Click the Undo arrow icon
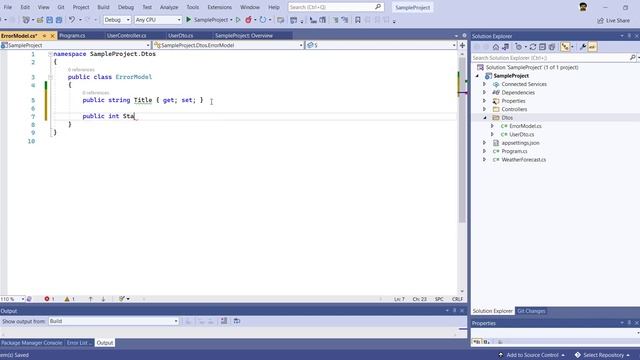 tap(72, 20)
